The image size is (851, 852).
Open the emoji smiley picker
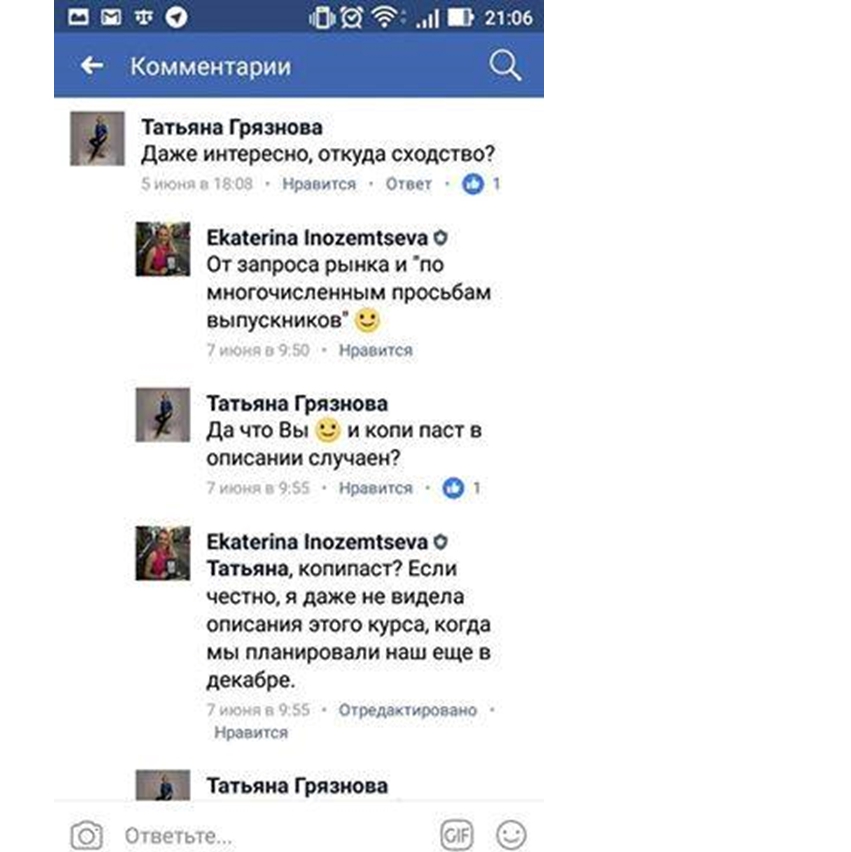tap(511, 835)
